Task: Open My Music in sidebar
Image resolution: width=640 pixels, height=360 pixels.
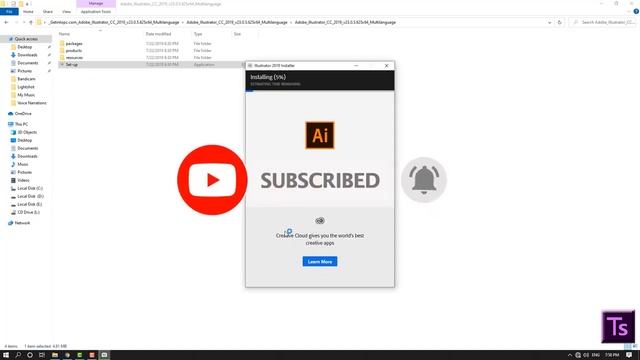Action: (x=26, y=95)
